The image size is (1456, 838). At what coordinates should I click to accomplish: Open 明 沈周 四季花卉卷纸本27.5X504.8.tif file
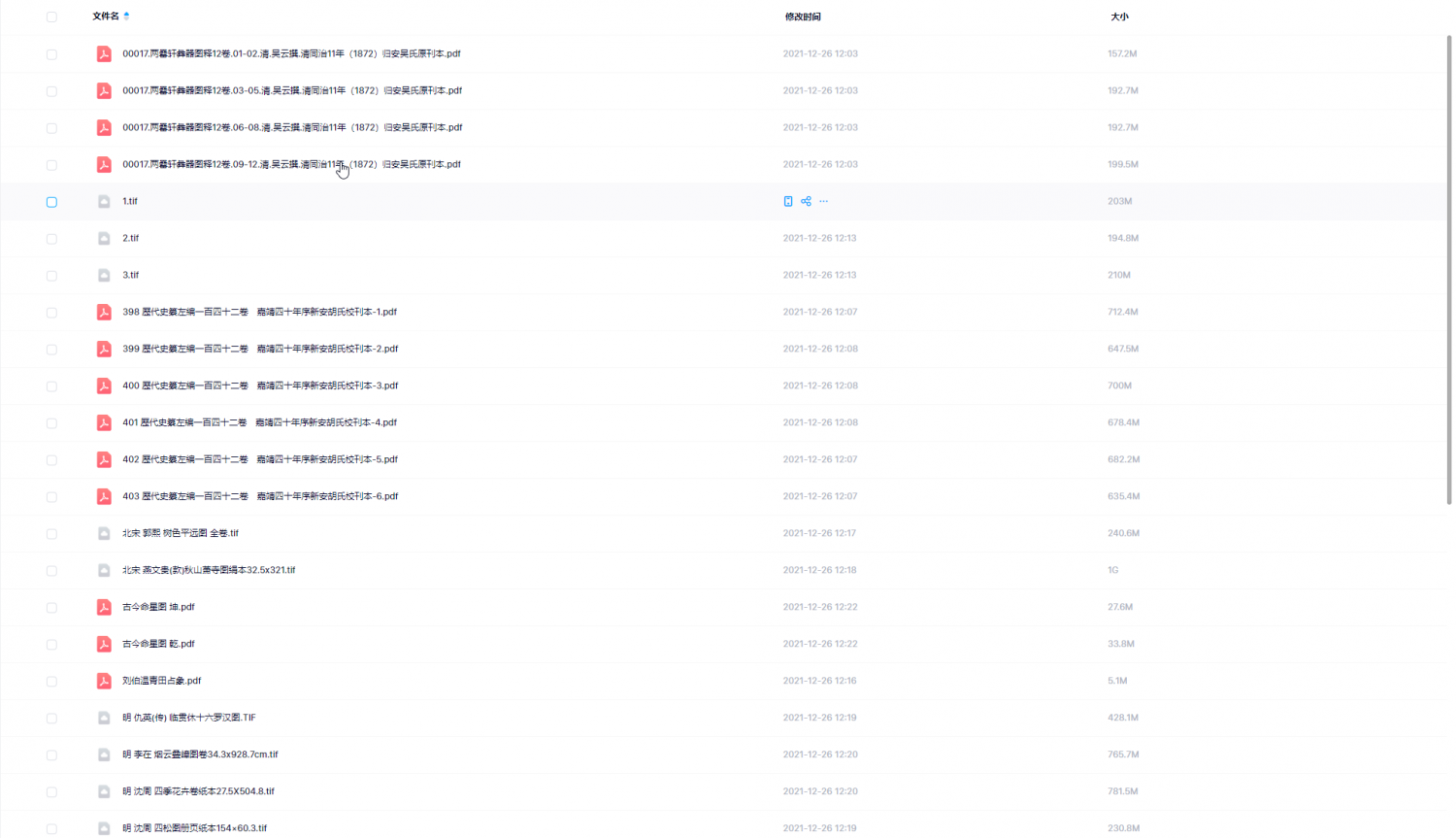198,791
